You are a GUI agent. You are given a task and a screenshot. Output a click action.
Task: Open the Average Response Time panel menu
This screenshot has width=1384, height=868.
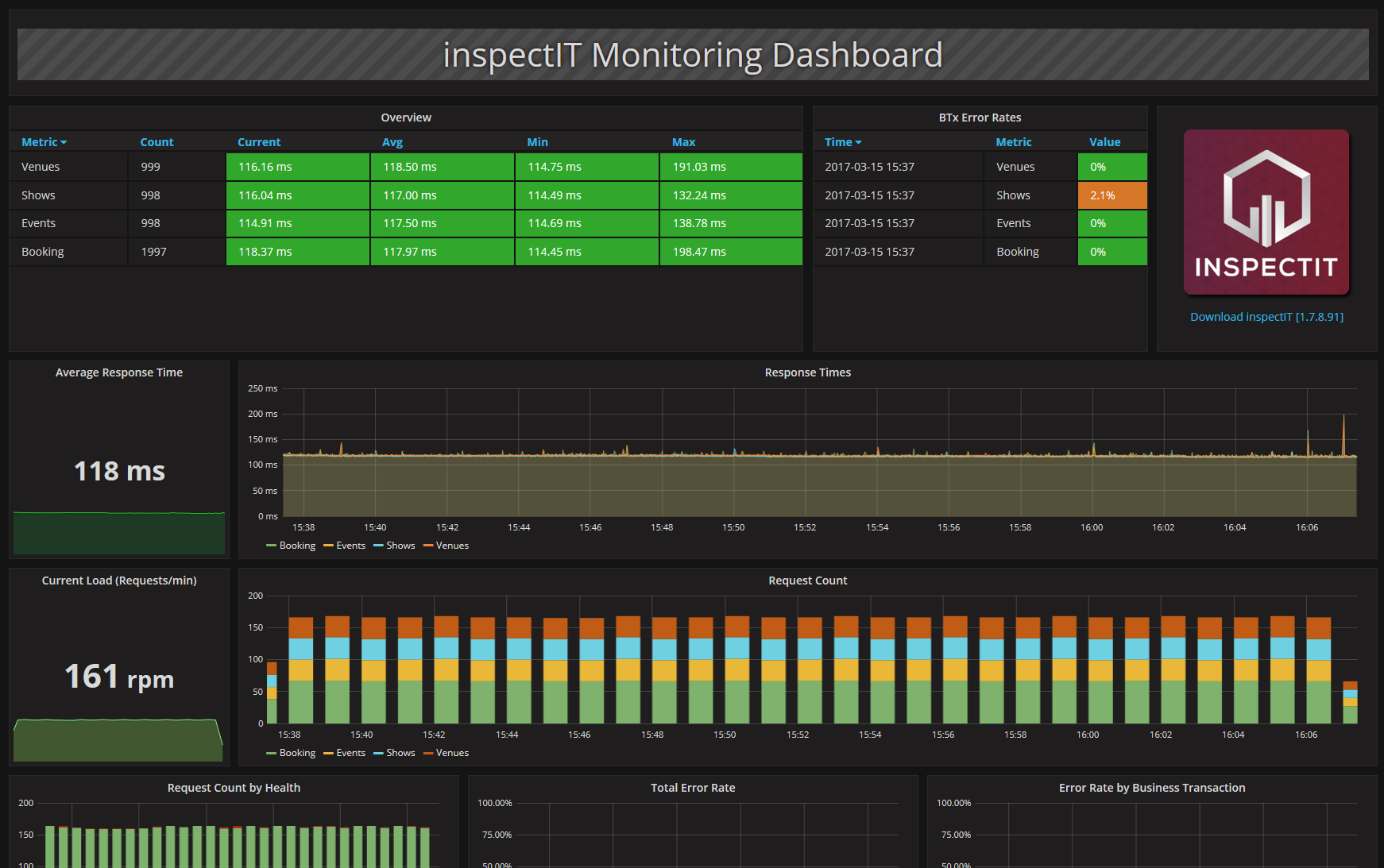119,372
